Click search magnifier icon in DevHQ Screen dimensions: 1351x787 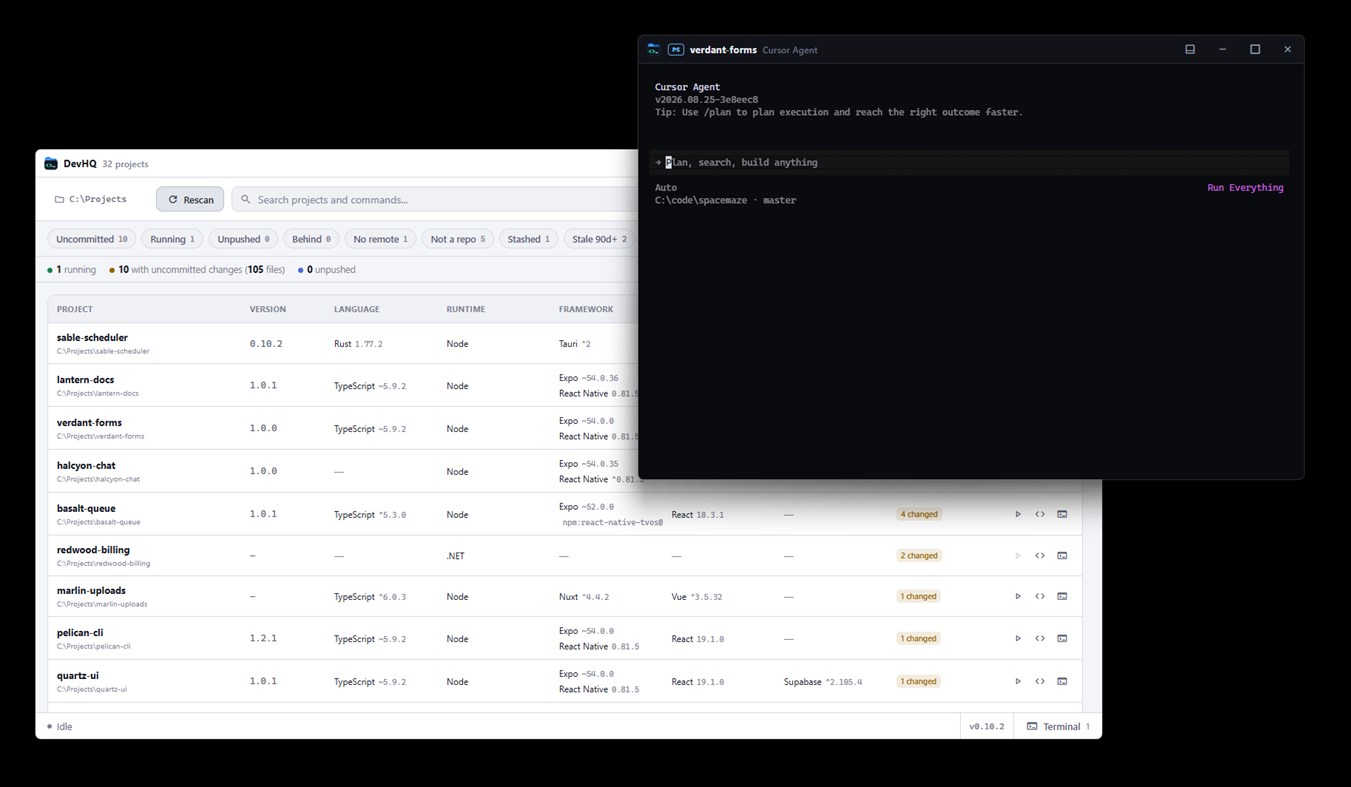pyautogui.click(x=246, y=199)
